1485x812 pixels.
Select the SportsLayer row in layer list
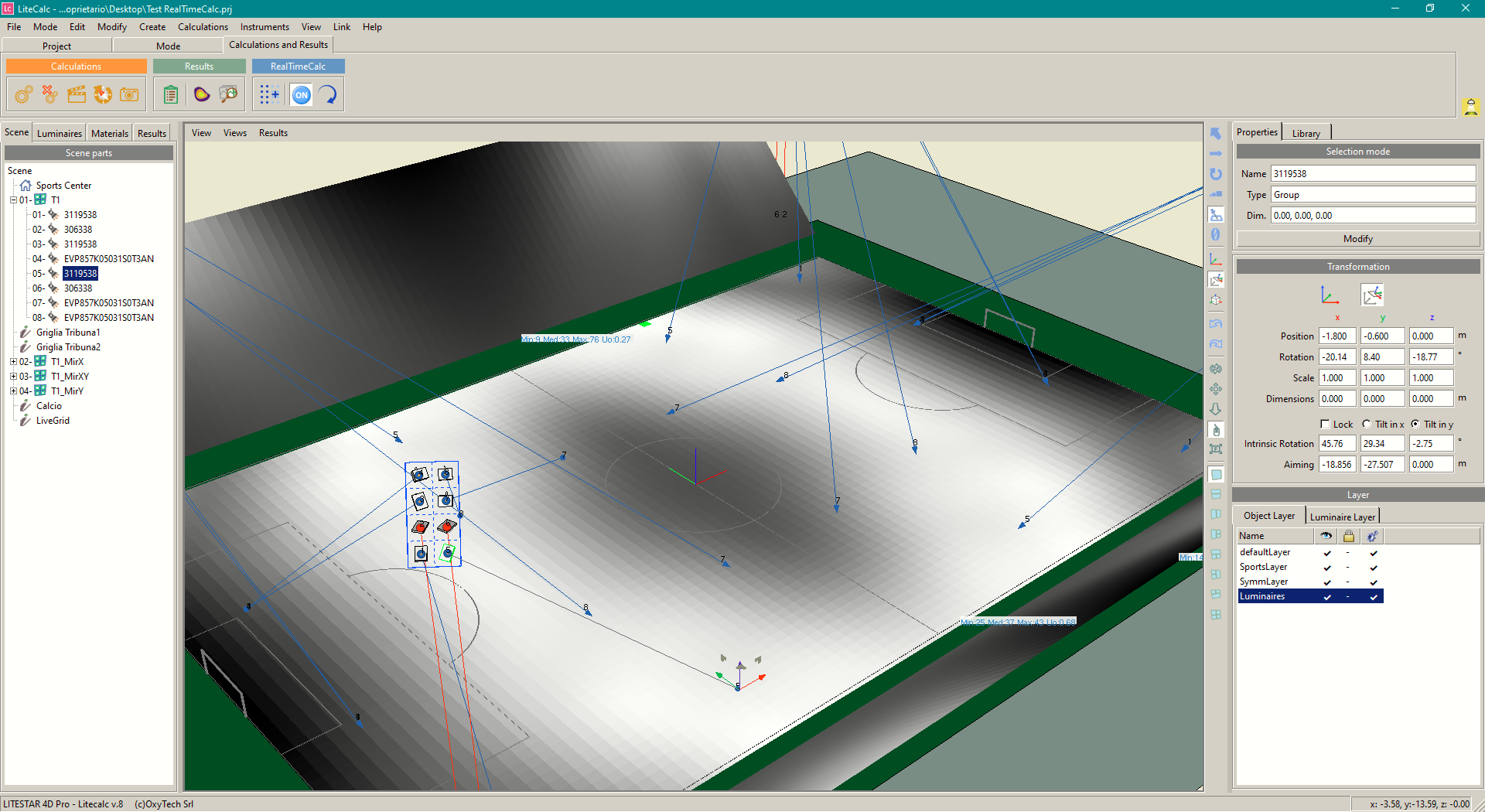click(x=1263, y=567)
